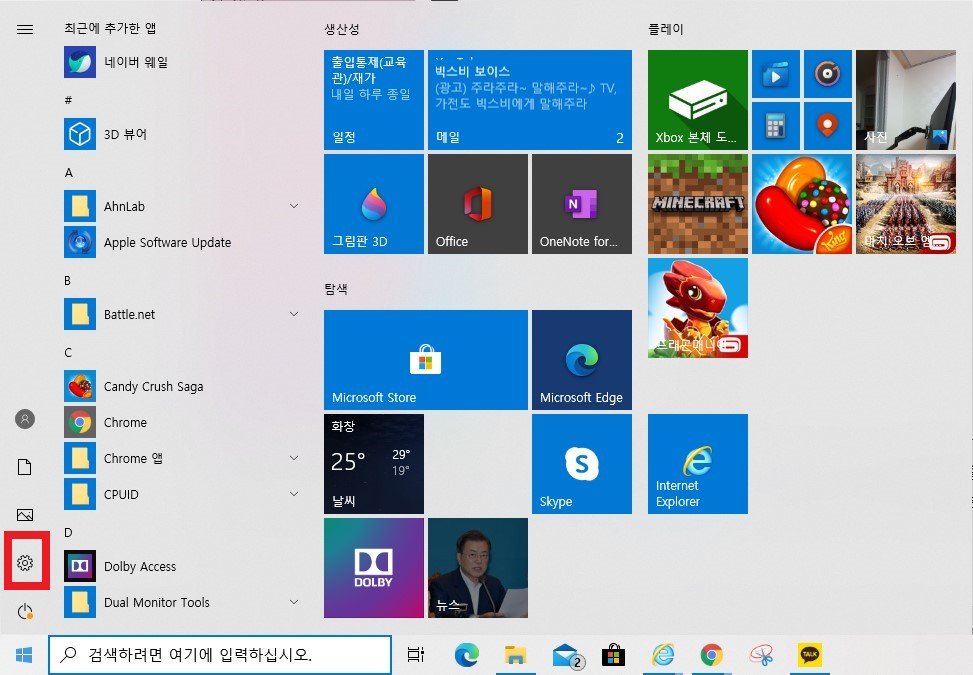The height and width of the screenshot is (675, 973).
Task: Open the 메일 tile
Action: (530, 100)
